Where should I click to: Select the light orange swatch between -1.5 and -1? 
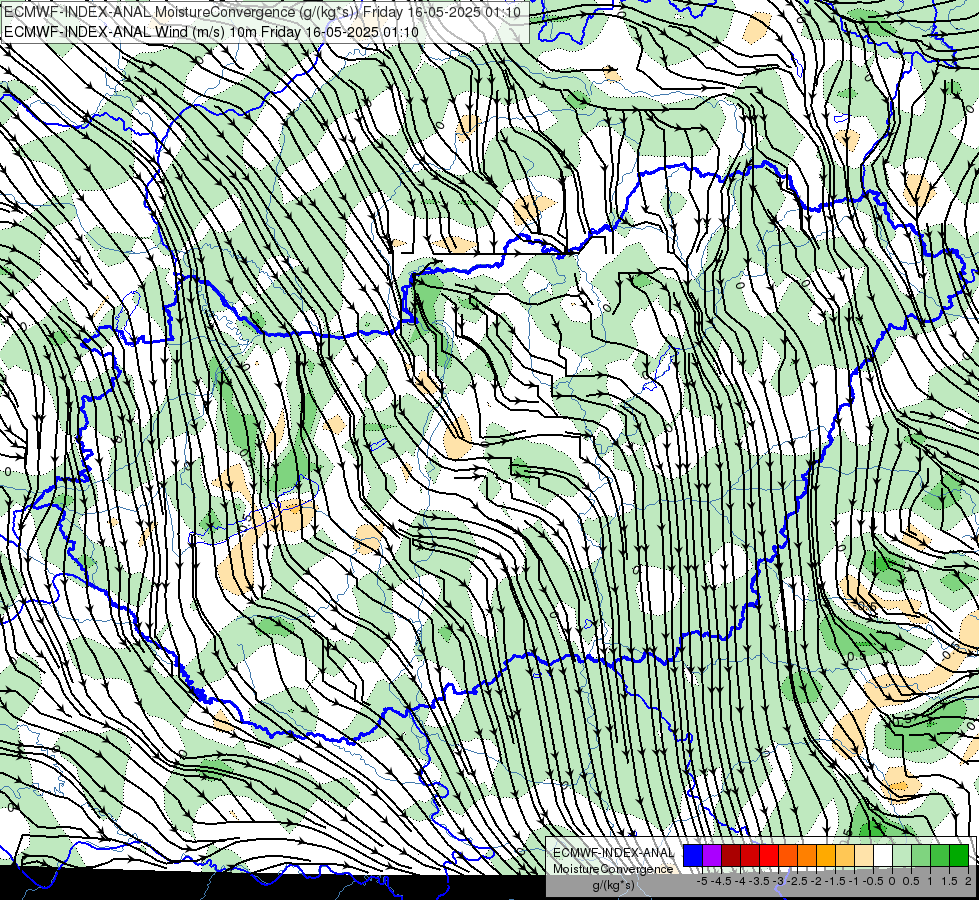click(845, 856)
